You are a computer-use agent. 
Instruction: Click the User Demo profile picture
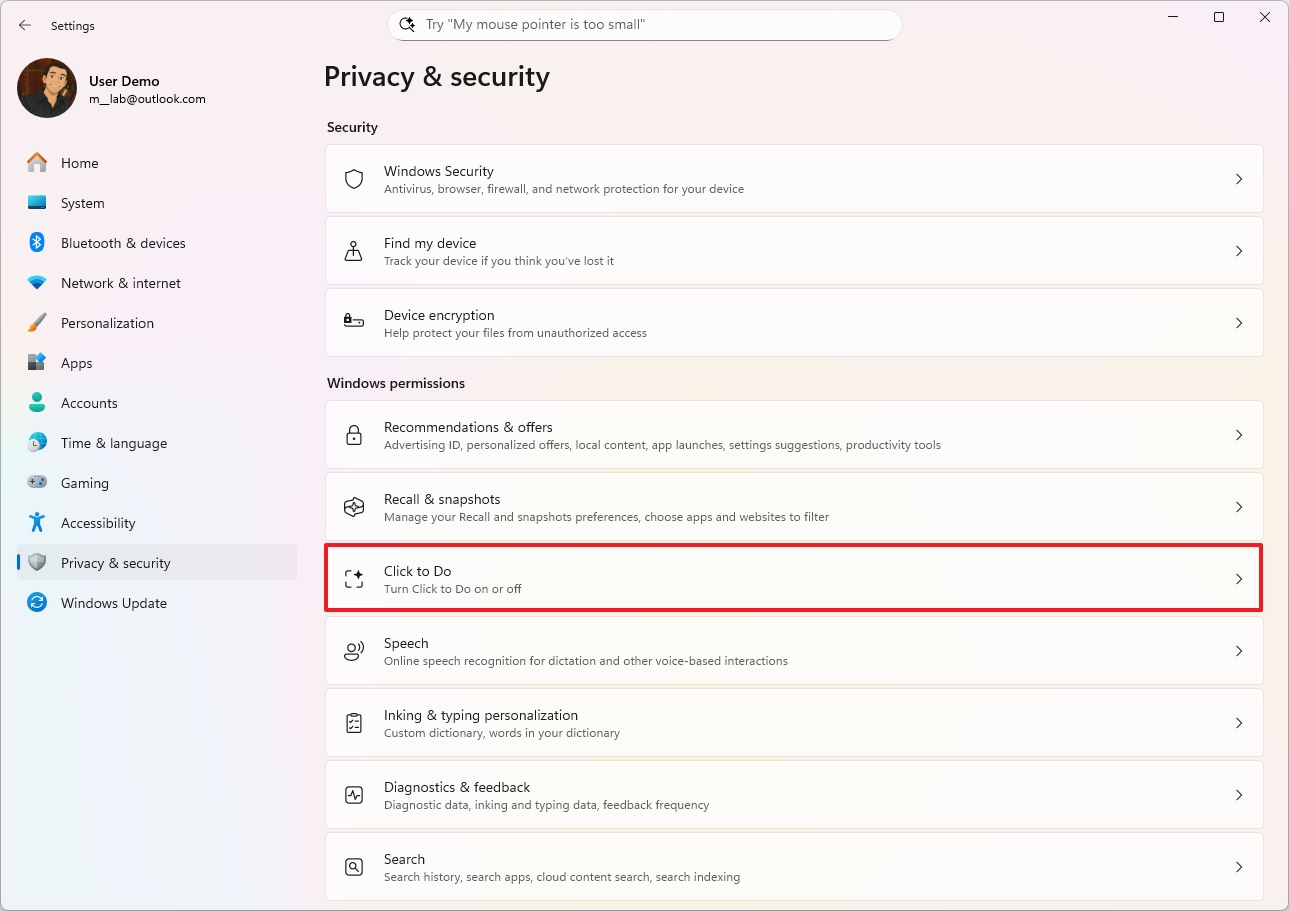pyautogui.click(x=46, y=88)
